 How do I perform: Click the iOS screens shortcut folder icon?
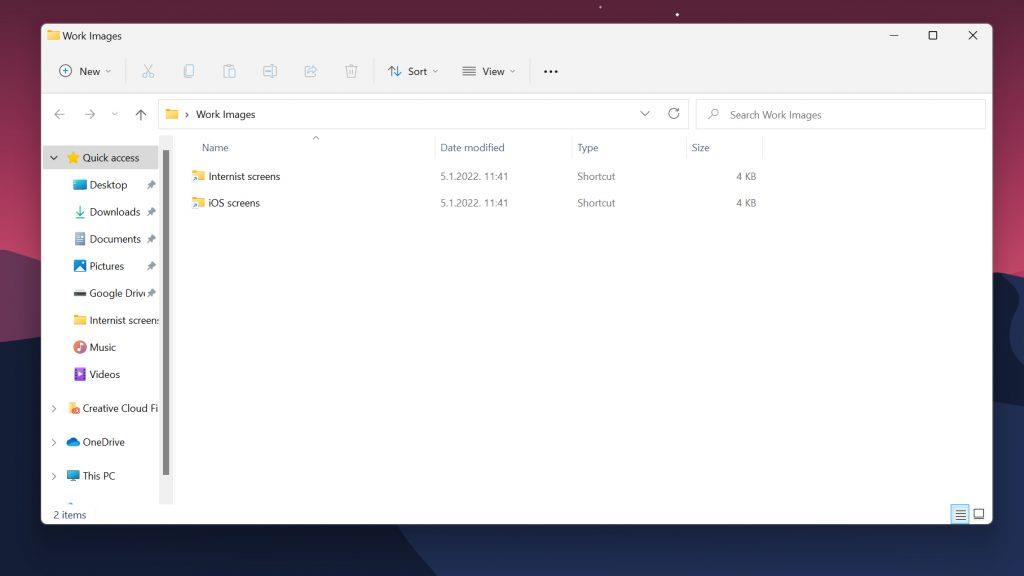click(199, 202)
